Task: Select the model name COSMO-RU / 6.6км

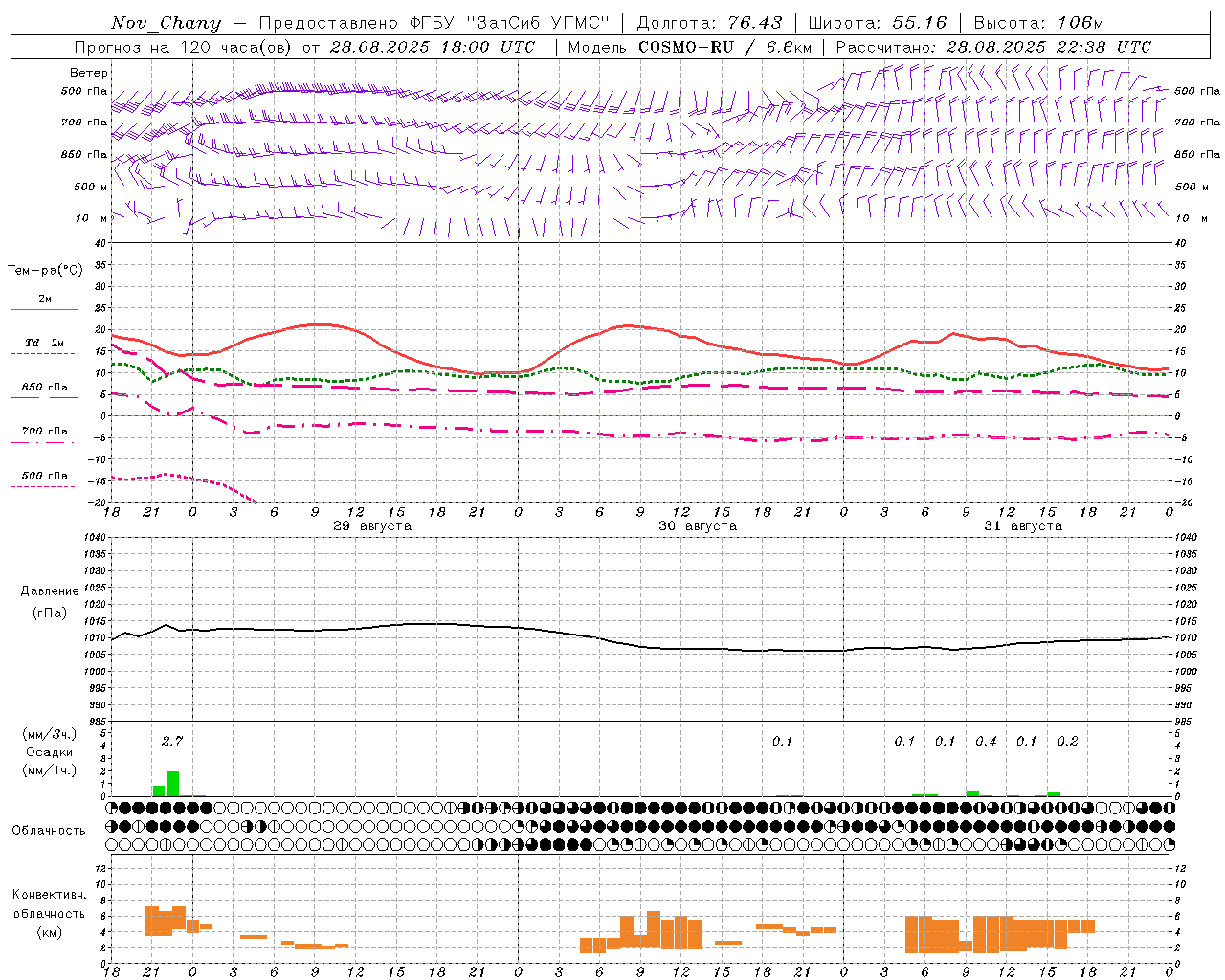Action: (725, 47)
